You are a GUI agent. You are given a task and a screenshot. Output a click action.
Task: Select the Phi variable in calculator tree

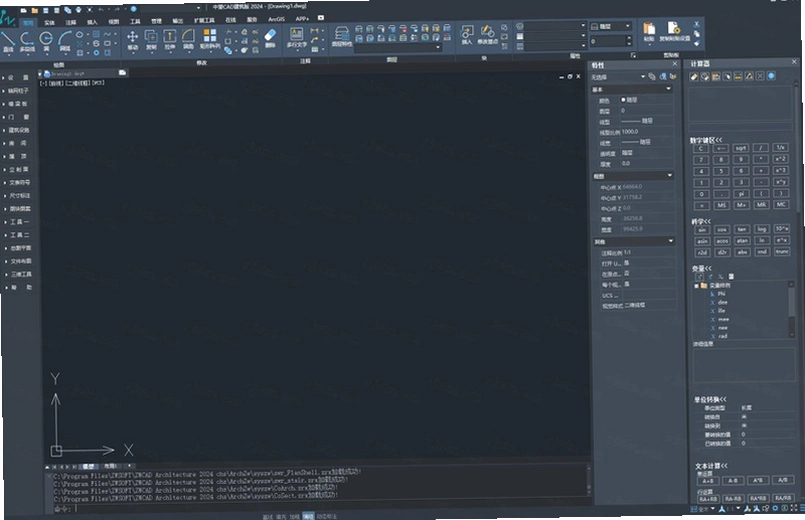tap(722, 294)
